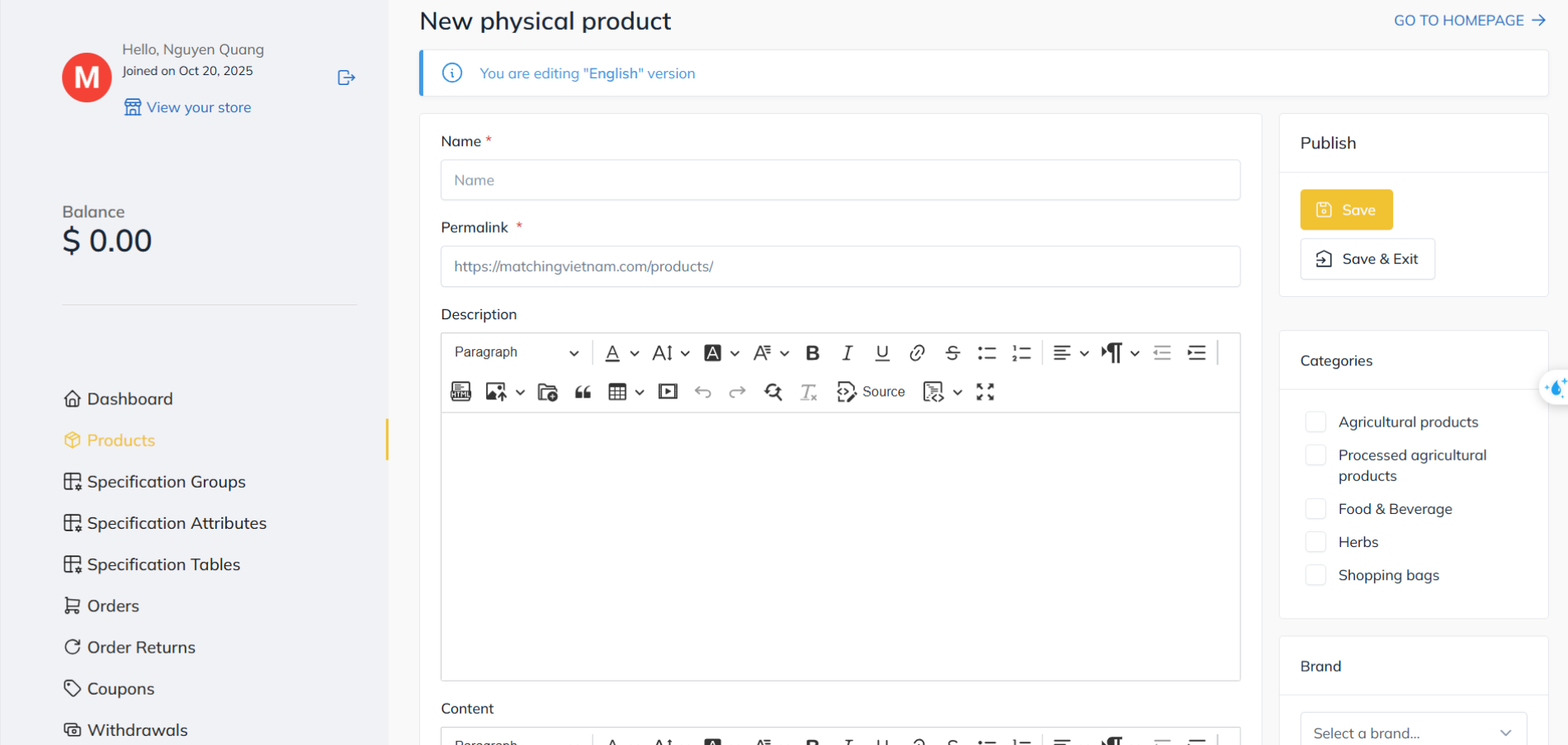This screenshot has height=745, width=1568.
Task: Go to Specification Groups in sidebar
Action: click(166, 482)
